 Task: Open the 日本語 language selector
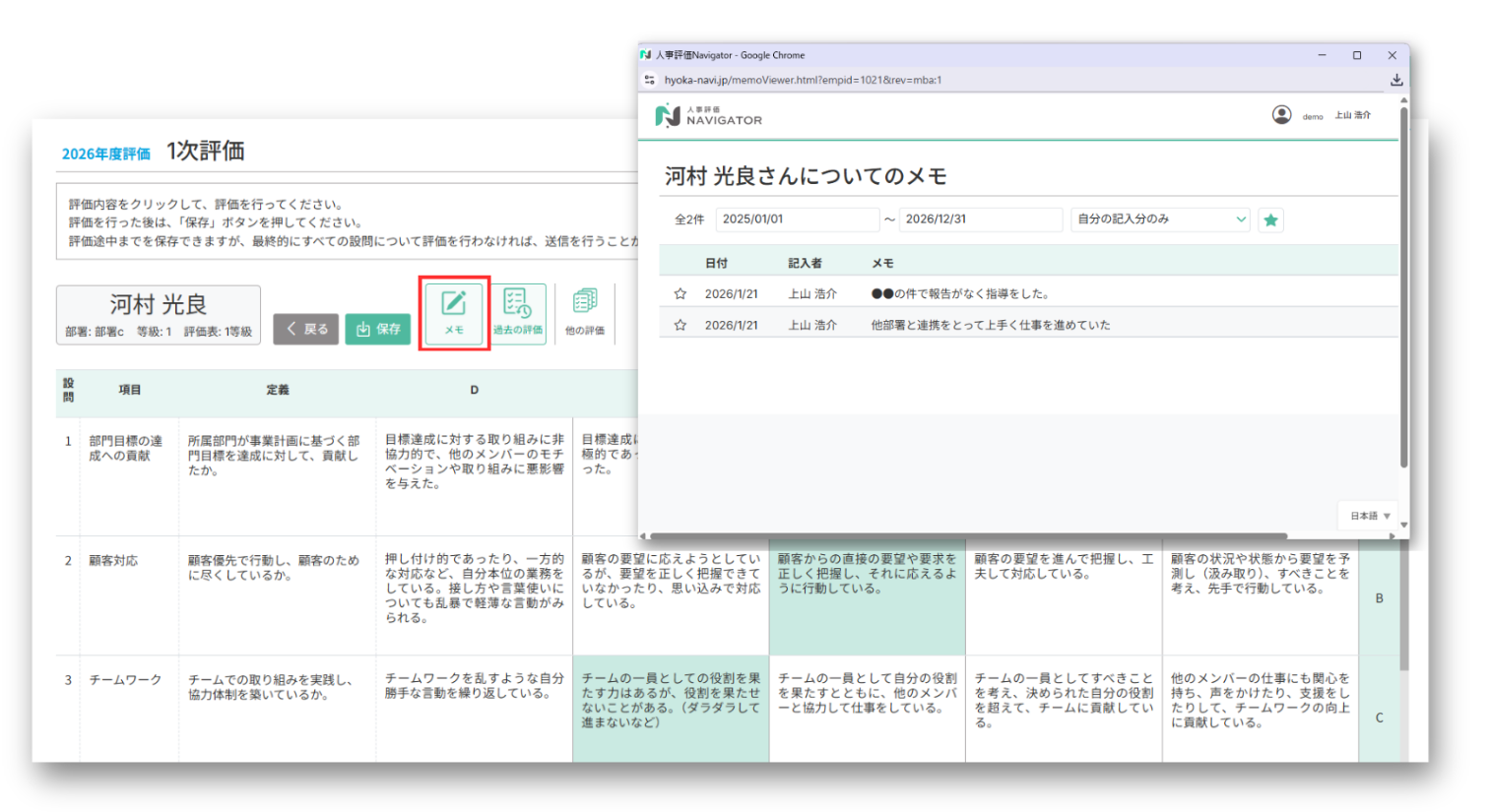1369,516
